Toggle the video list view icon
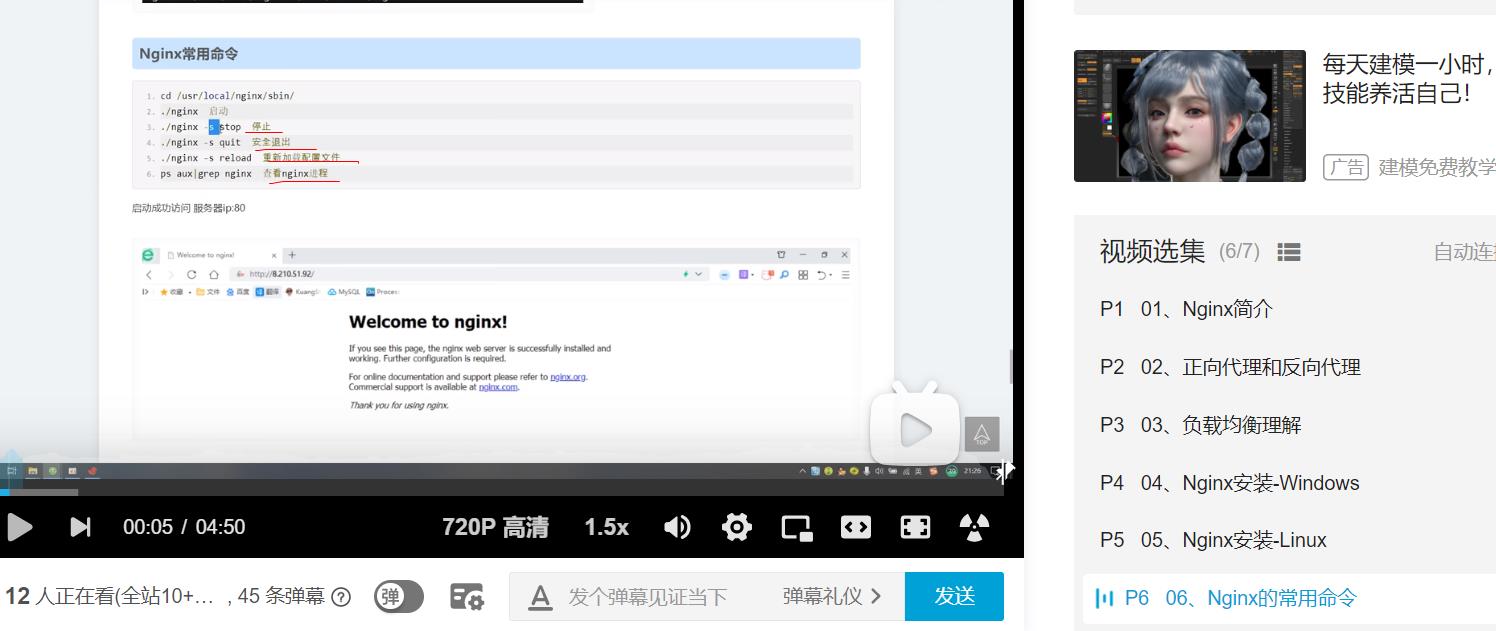The height and width of the screenshot is (631, 1496). (1289, 252)
